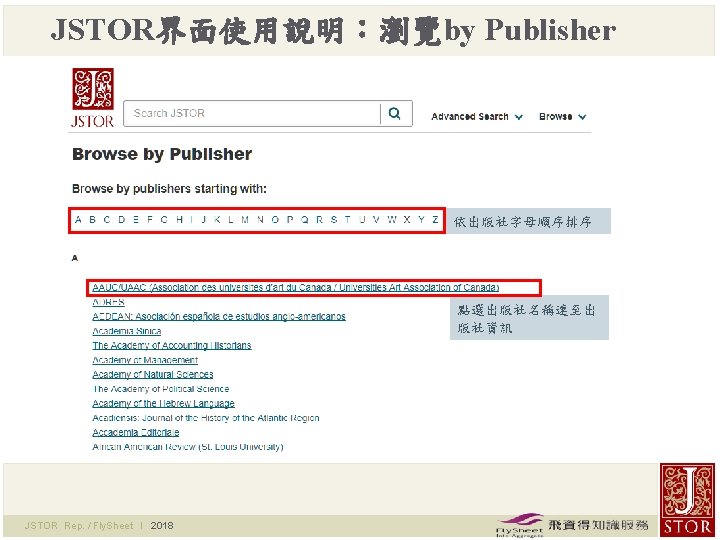Jump to publishers starting with I
The height and width of the screenshot is (540, 720).
point(191,220)
